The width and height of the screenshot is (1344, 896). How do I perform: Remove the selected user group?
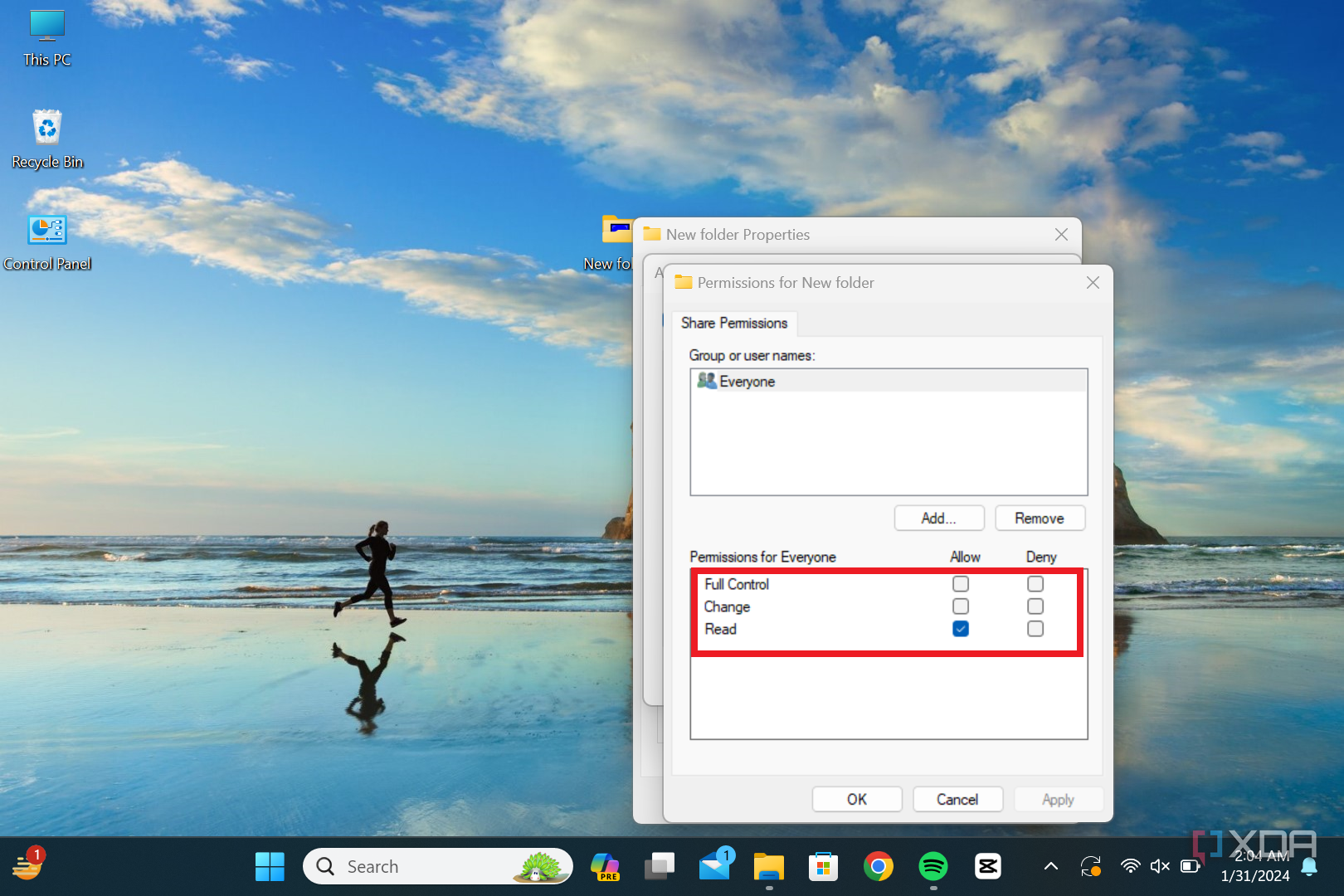1040,519
